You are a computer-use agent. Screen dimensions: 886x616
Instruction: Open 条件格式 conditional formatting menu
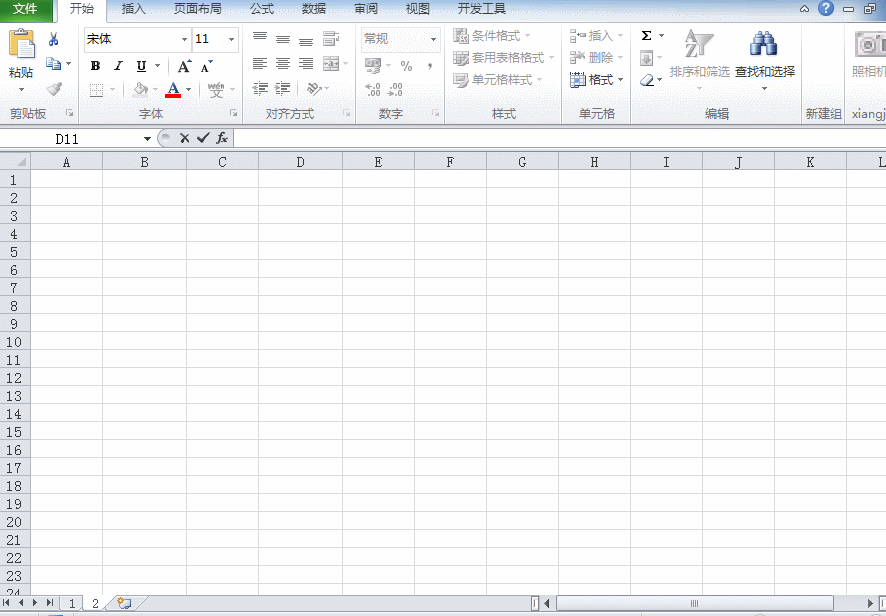pyautogui.click(x=492, y=36)
